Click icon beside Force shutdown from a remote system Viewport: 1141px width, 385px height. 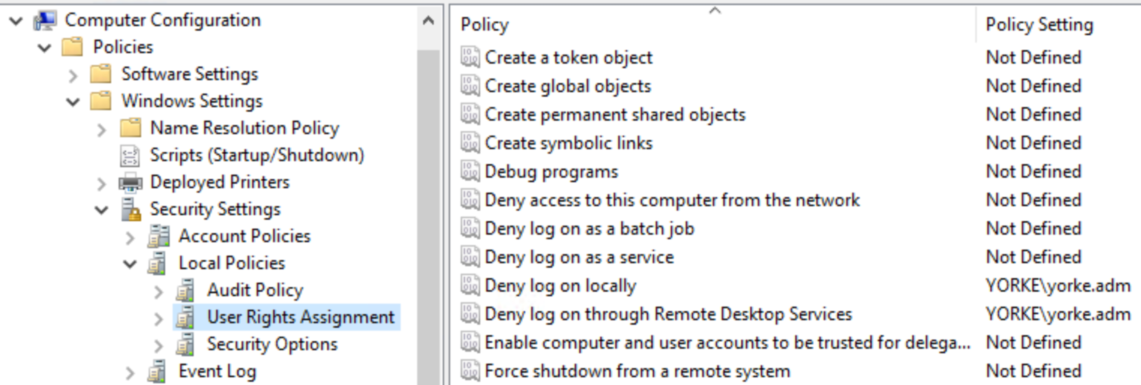tap(471, 371)
